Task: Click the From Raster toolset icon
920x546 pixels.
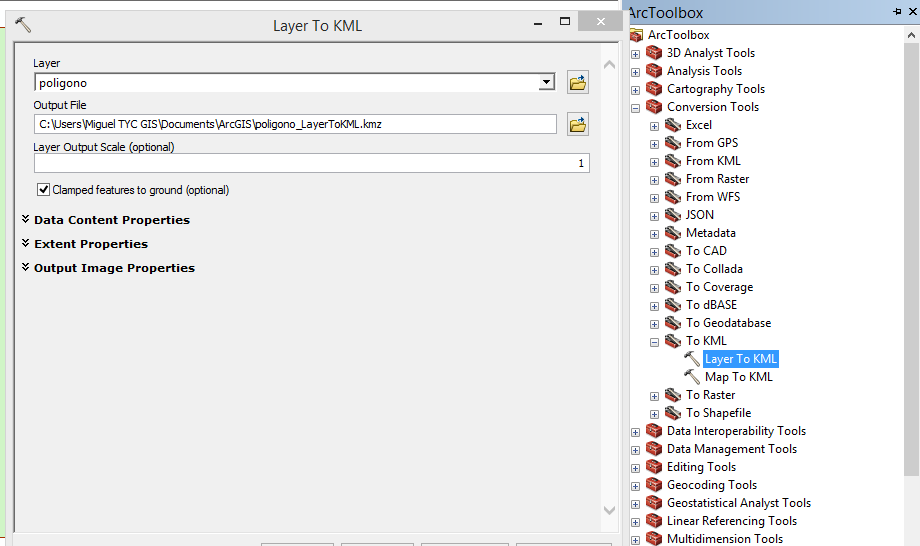Action: click(673, 179)
